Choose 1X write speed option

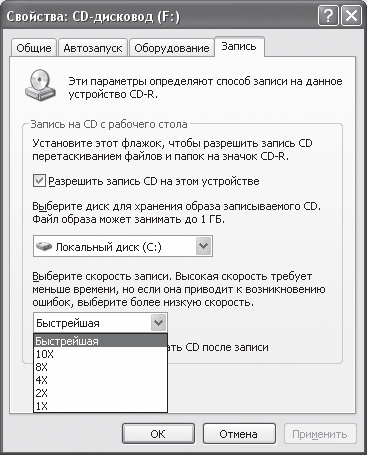pos(100,406)
